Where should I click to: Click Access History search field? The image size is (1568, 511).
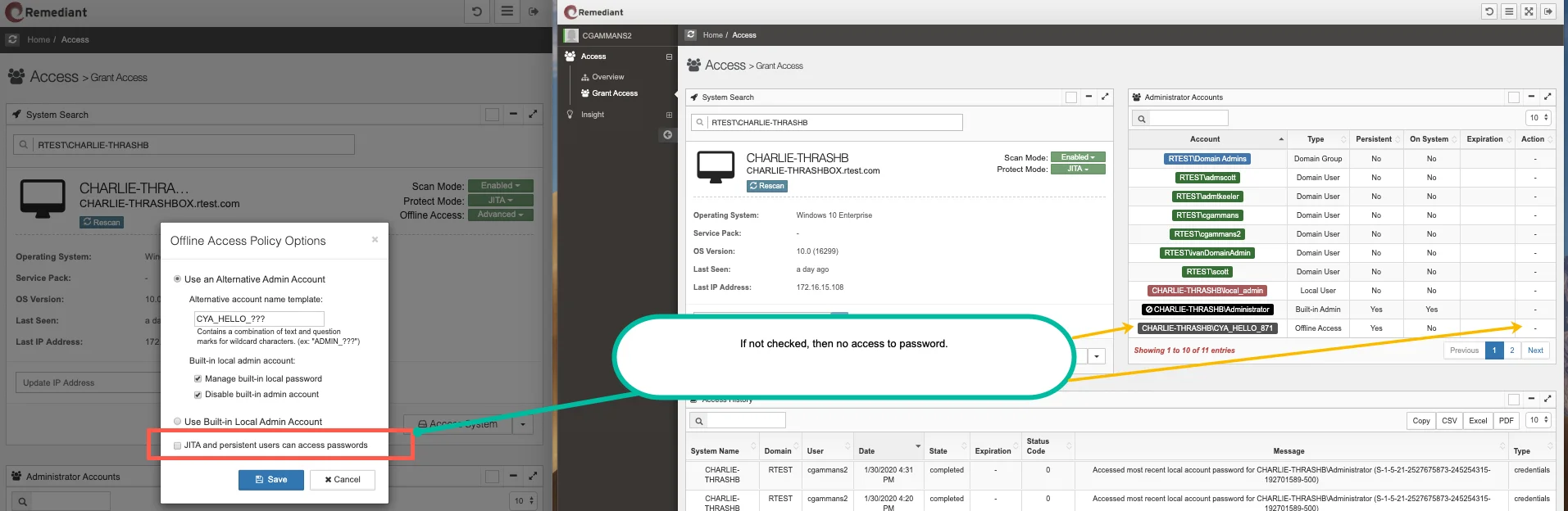[x=746, y=420]
